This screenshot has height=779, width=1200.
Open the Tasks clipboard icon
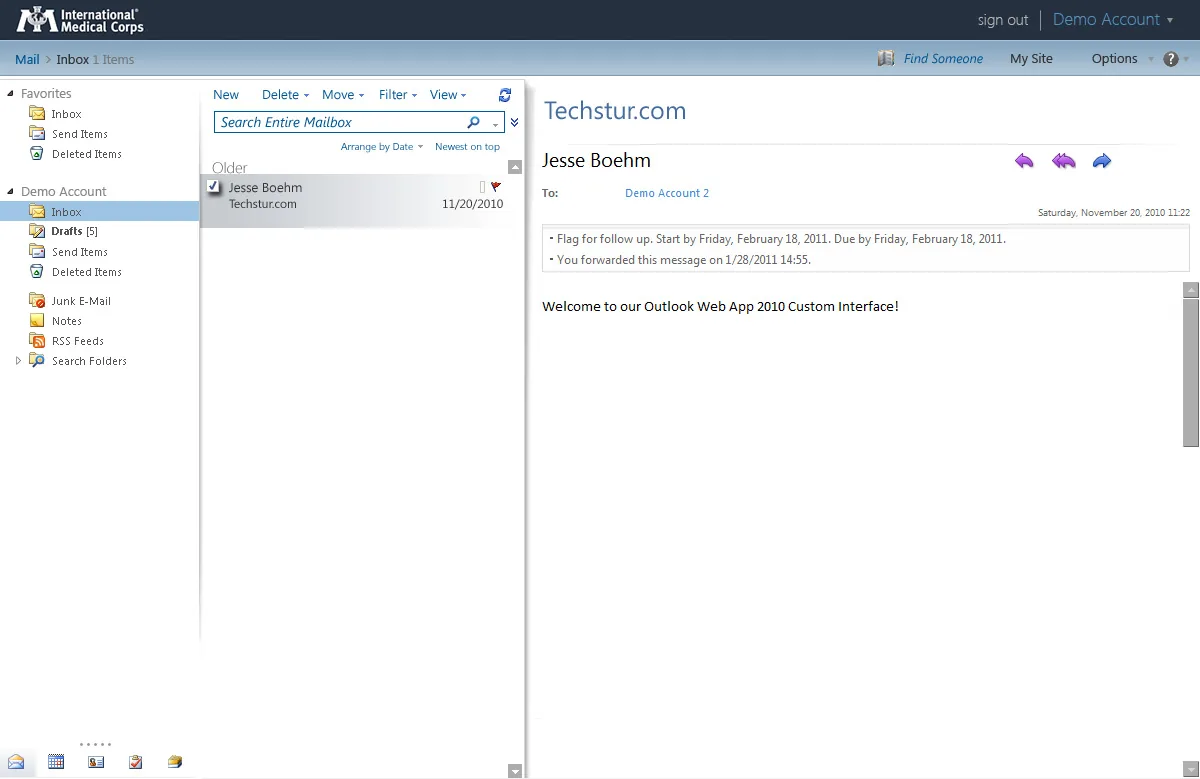point(136,762)
